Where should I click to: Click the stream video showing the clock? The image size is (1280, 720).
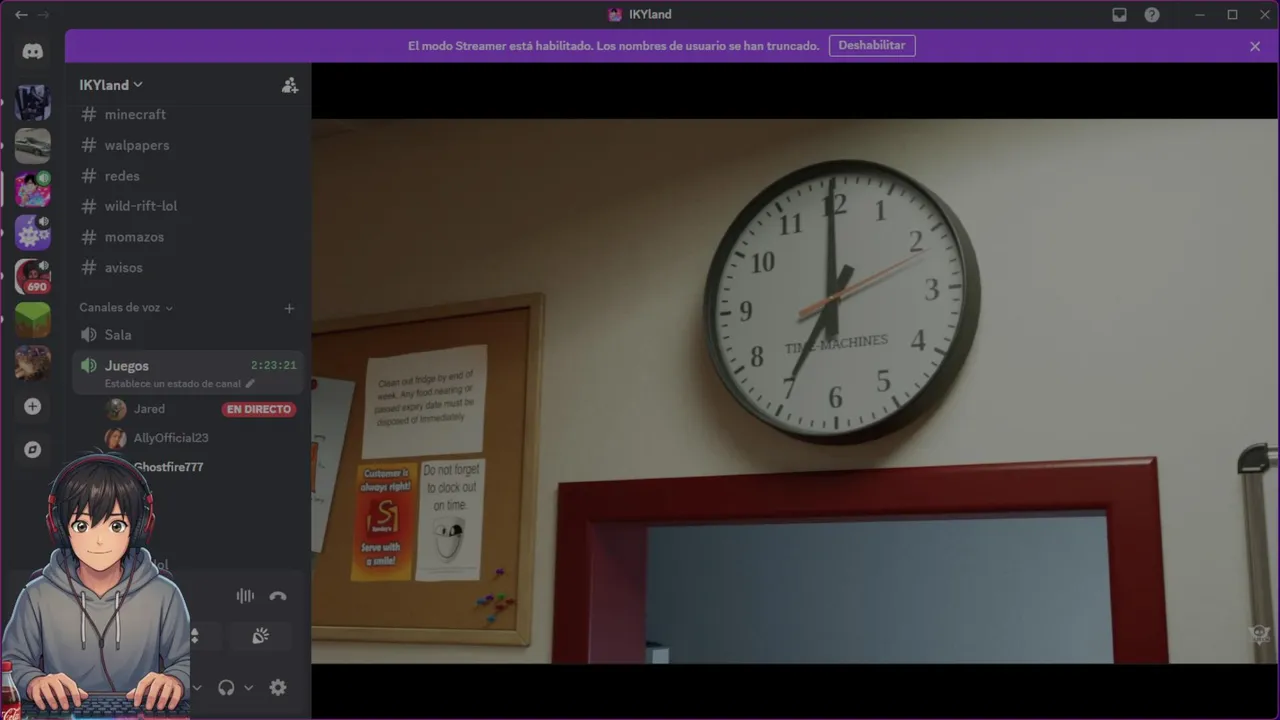tap(795, 391)
